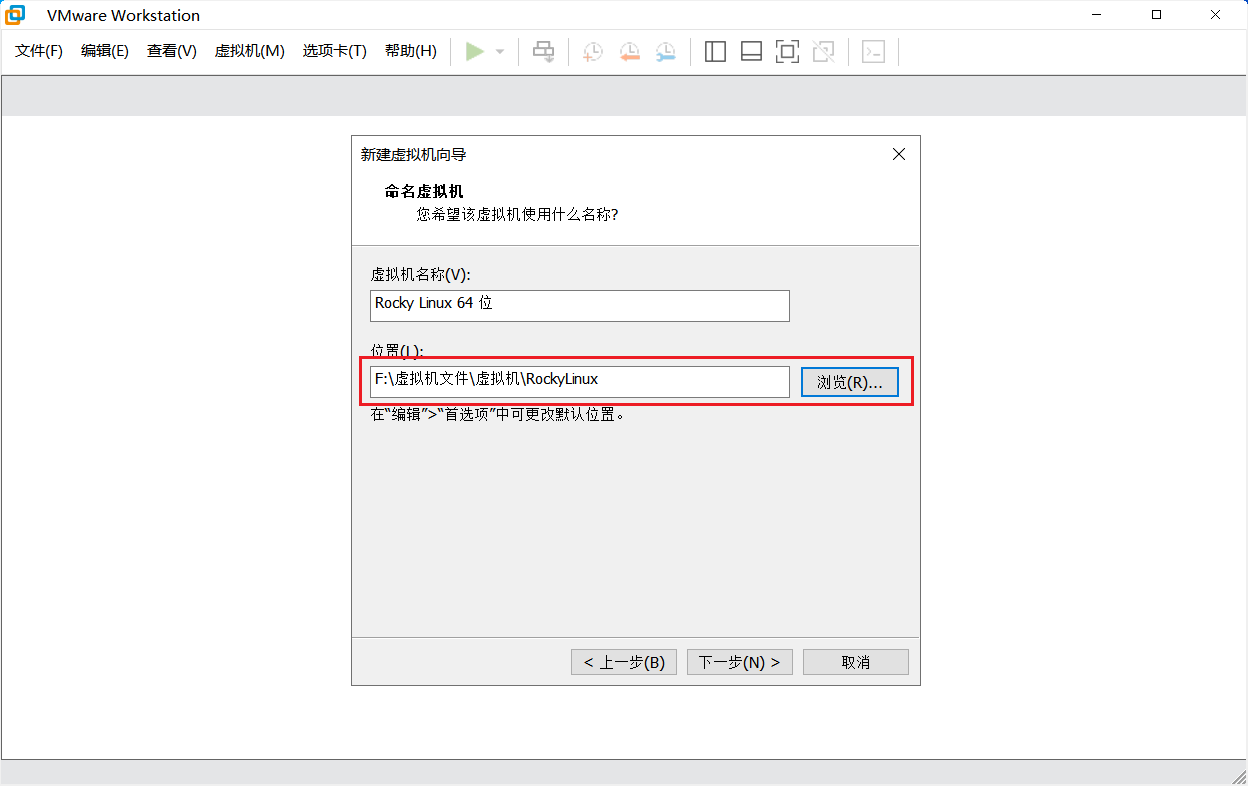Click the Unity mode toolbar icon

tap(823, 52)
